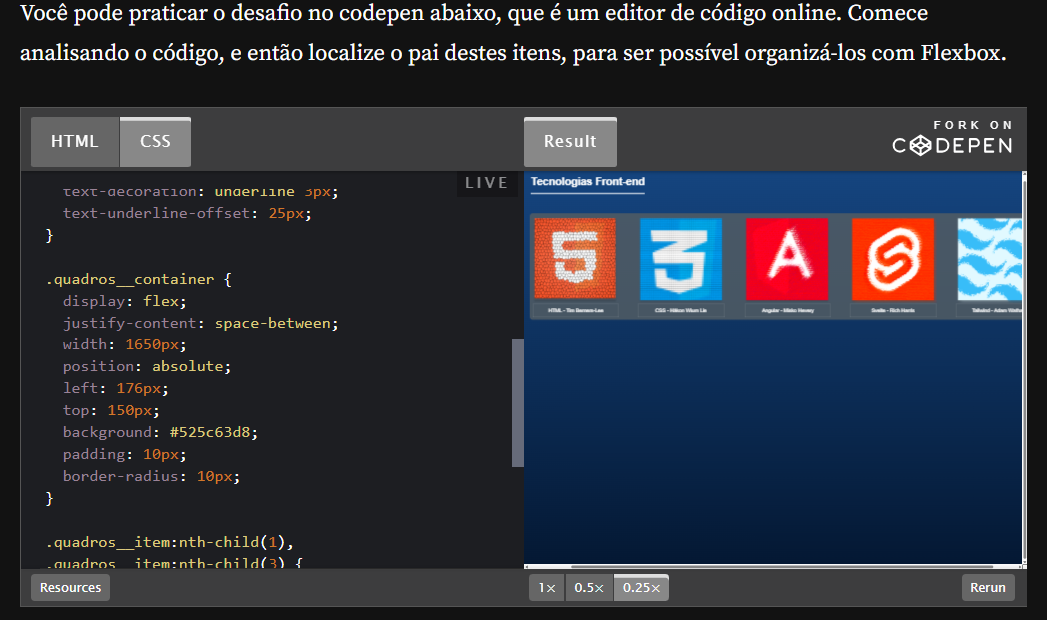Set preview zoom to 0.25×
Viewport: 1047px width, 620px height.
[x=641, y=587]
